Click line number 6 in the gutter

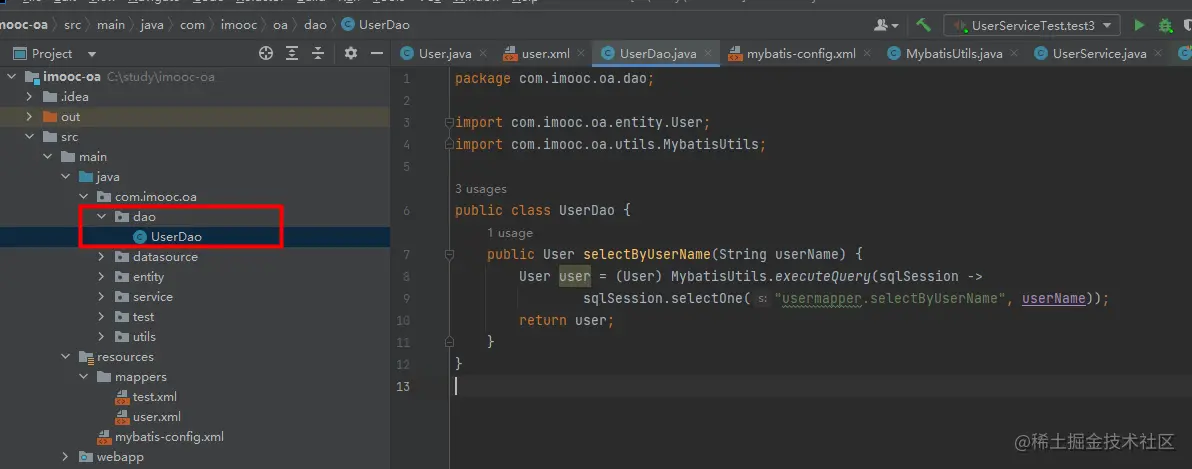point(407,211)
